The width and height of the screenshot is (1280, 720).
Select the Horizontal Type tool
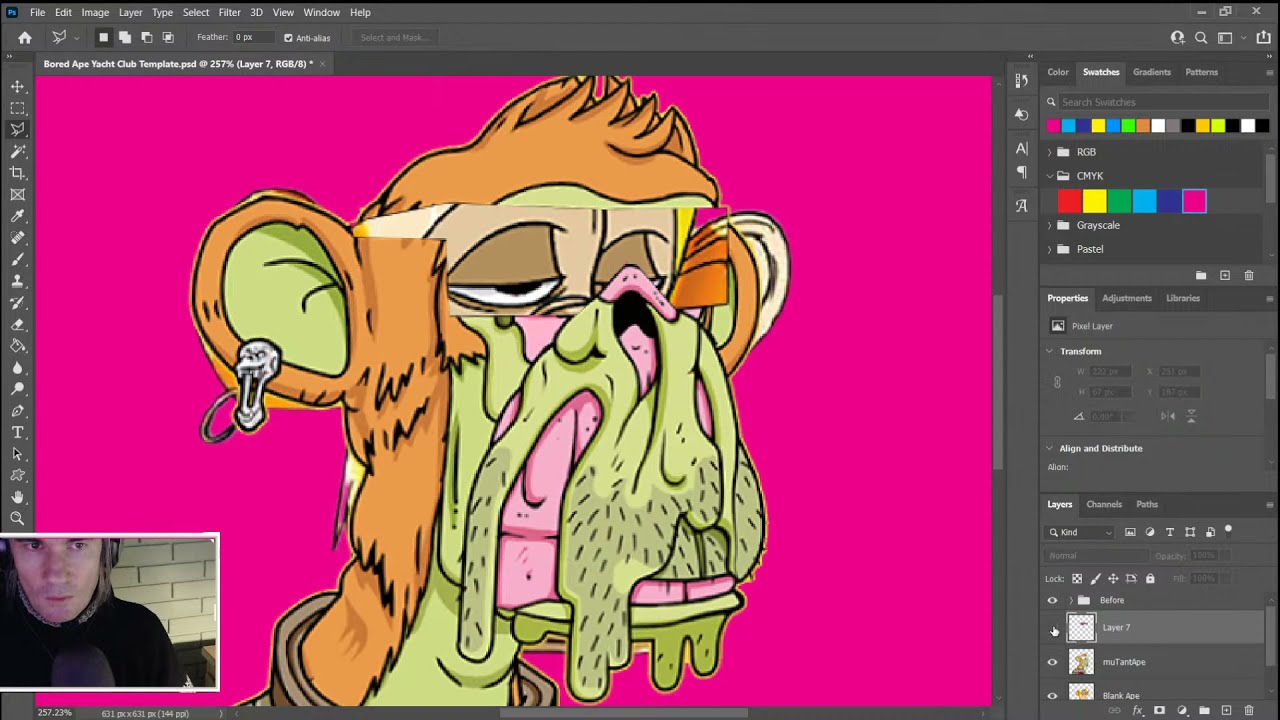pyautogui.click(x=18, y=432)
